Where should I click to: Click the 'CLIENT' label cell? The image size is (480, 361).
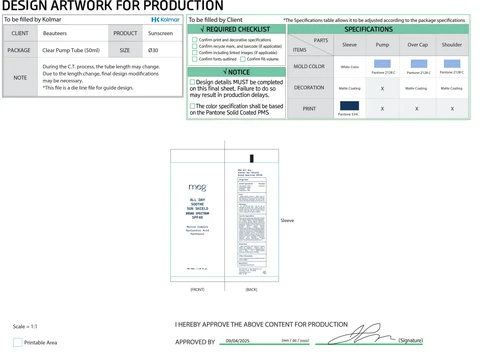click(20, 33)
